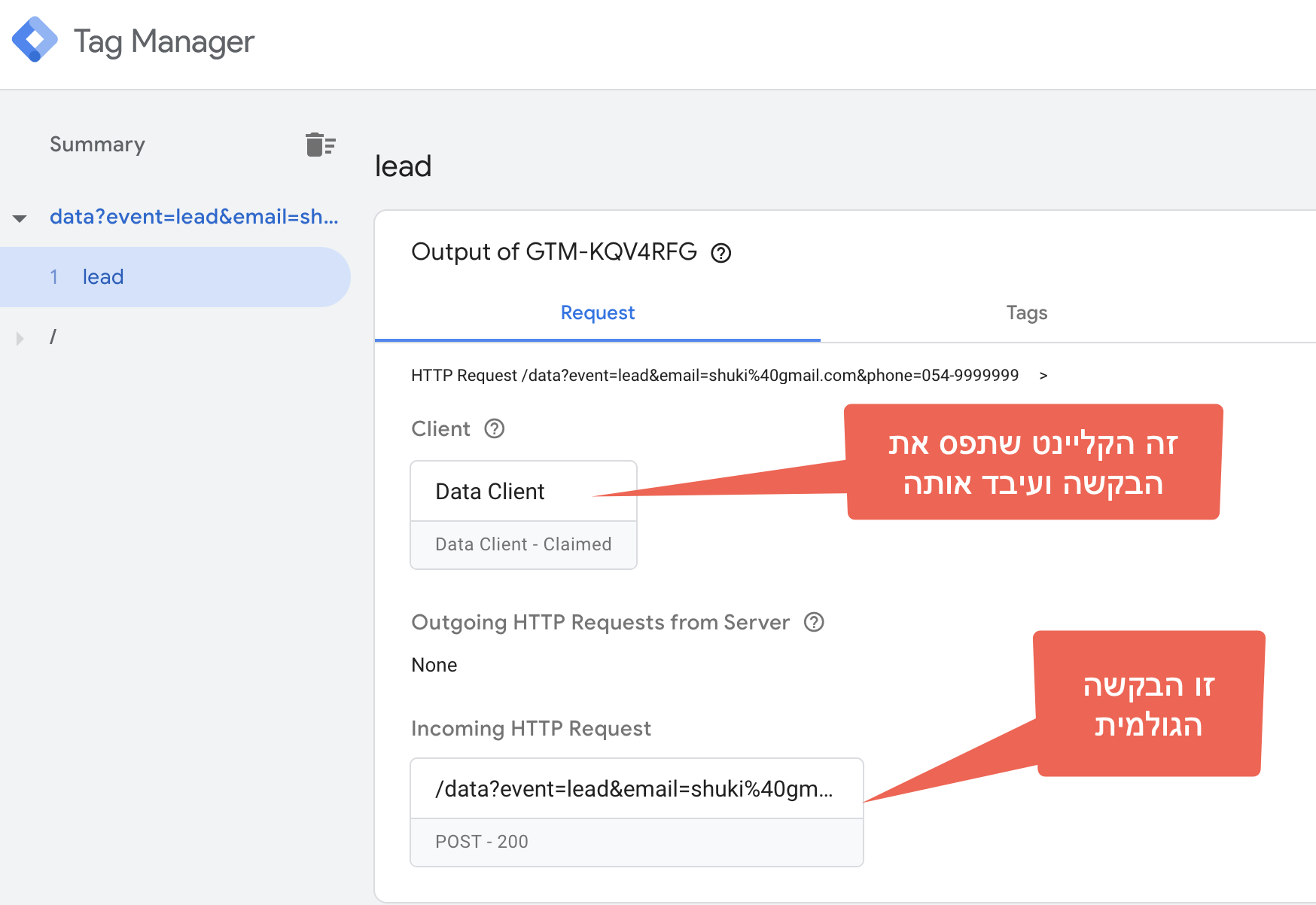
Task: Open the incoming /data?event=lead request card
Action: click(637, 812)
